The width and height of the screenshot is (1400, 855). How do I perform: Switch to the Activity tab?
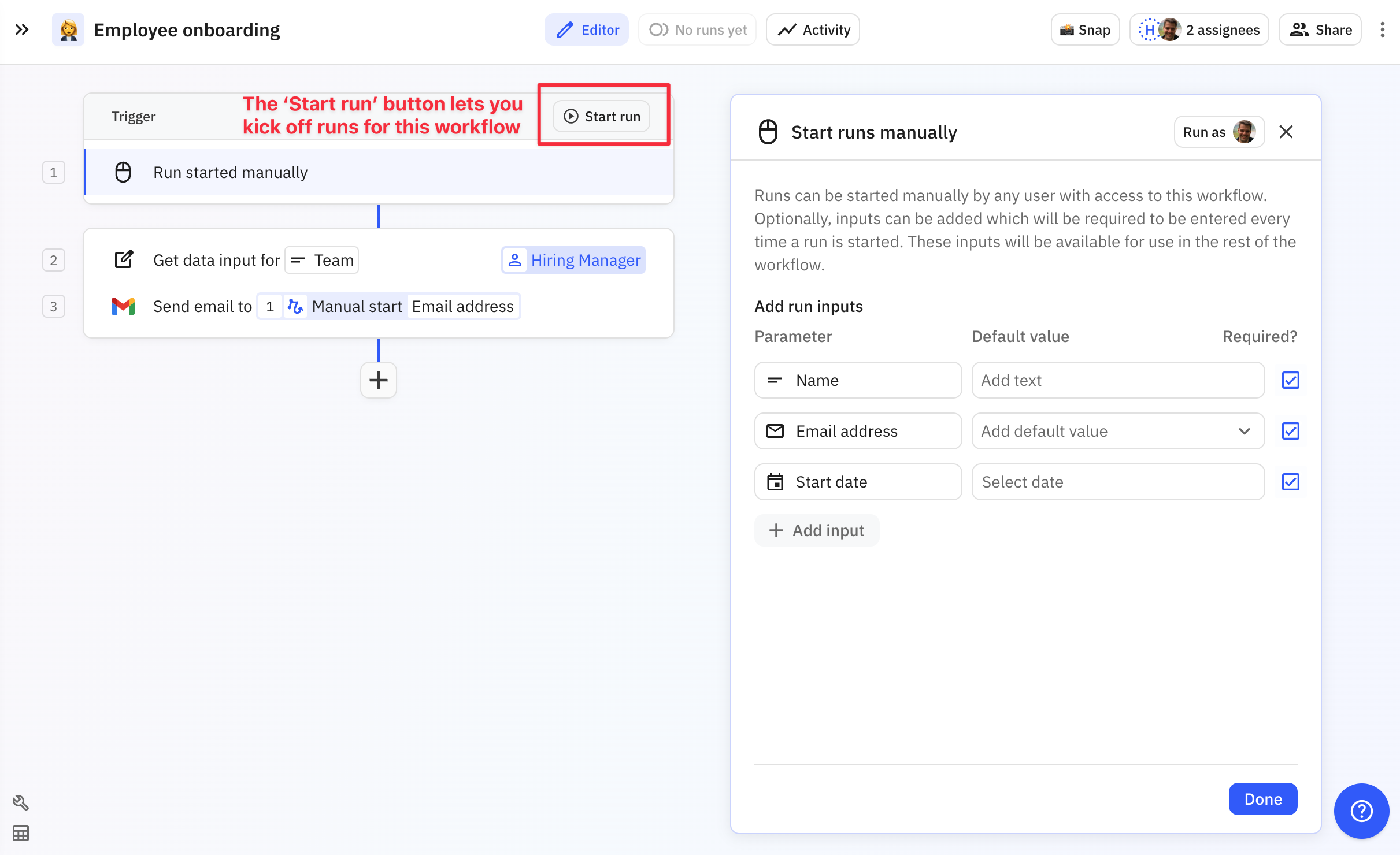point(813,29)
